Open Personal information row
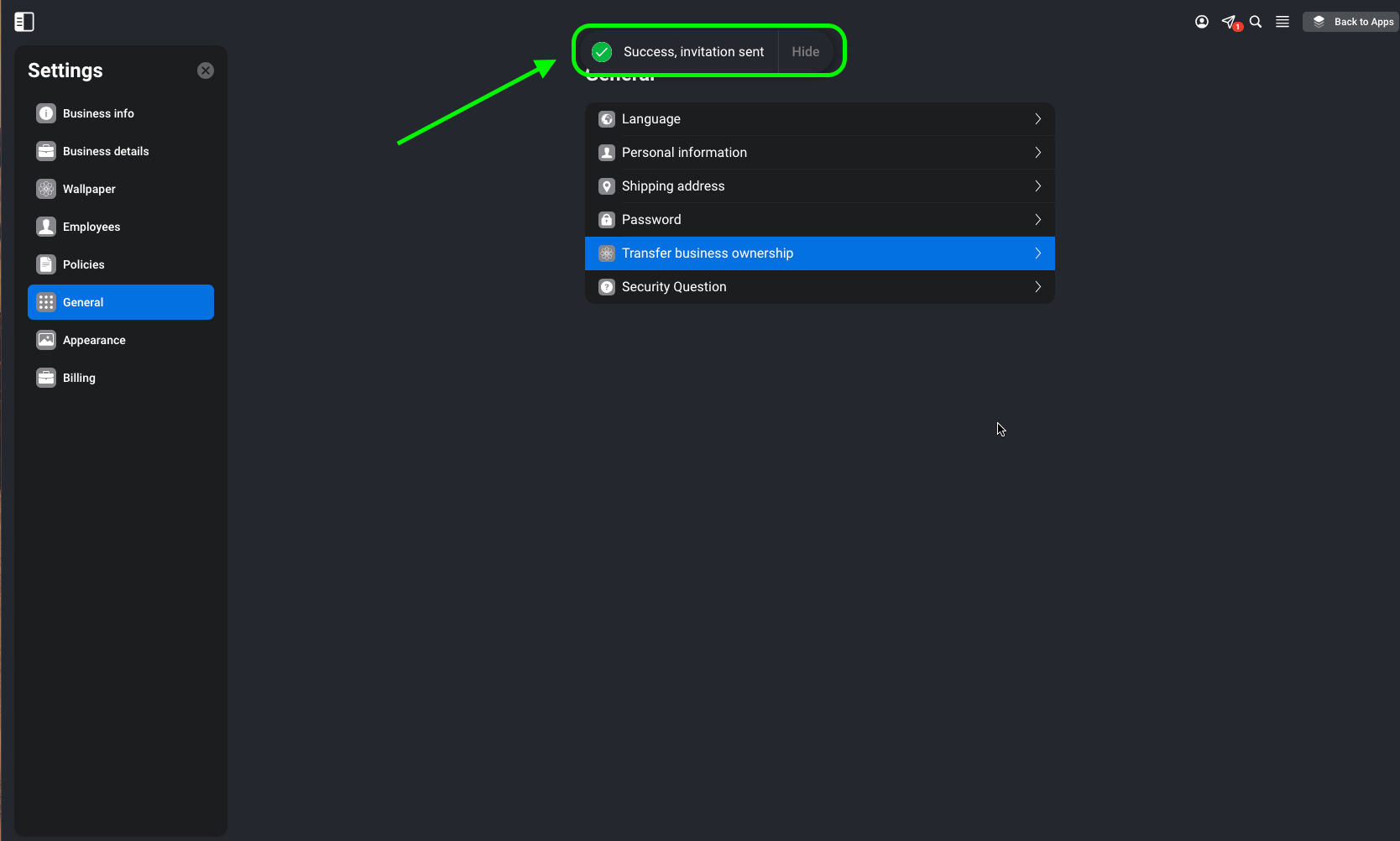1400x841 pixels. 820,153
